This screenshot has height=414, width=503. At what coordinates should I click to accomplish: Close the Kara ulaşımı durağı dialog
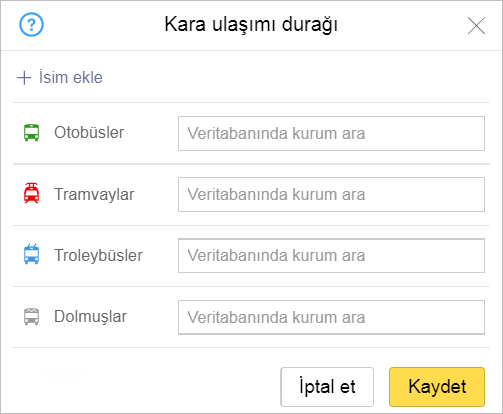tap(476, 26)
